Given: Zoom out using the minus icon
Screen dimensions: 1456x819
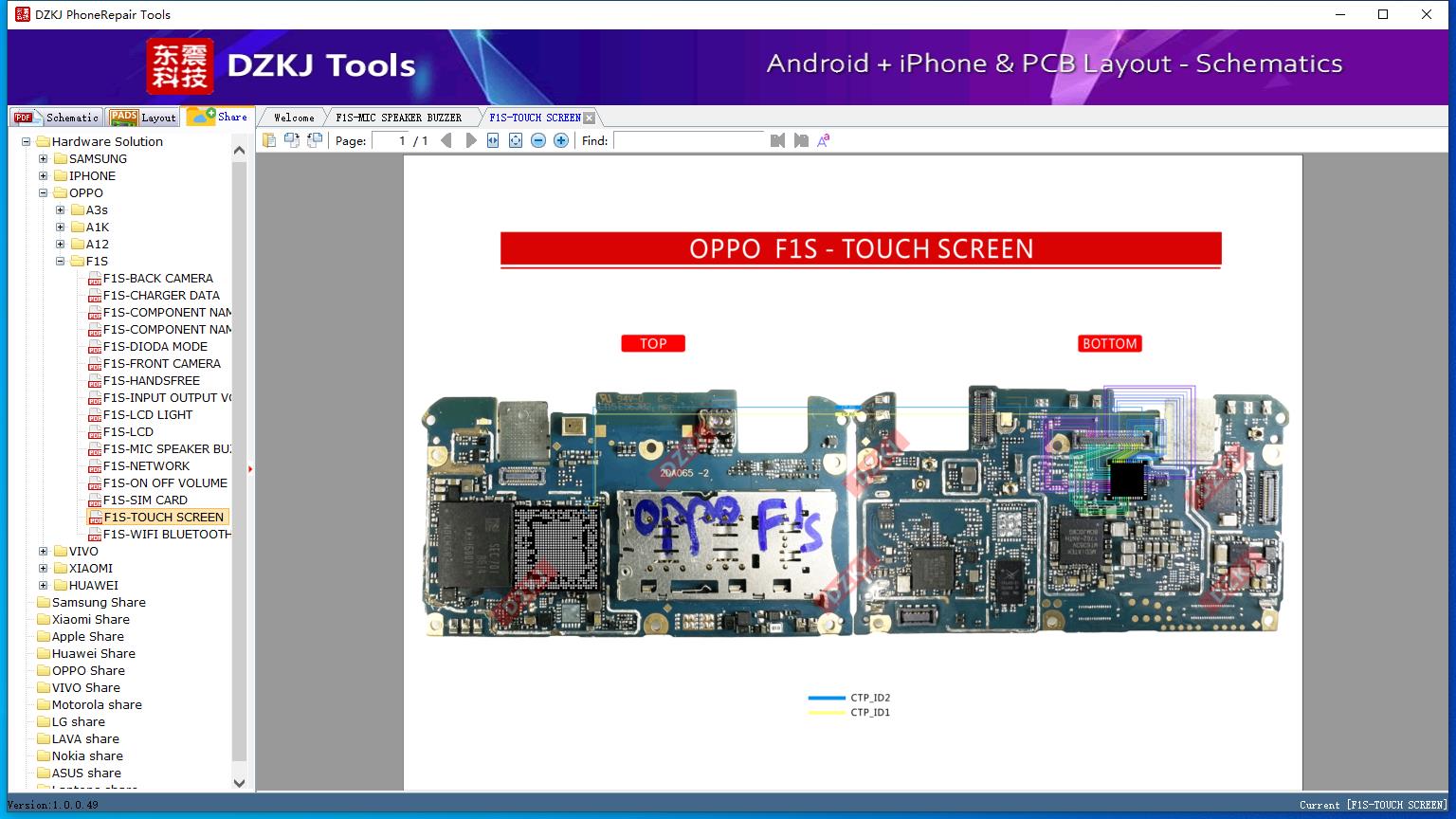Looking at the screenshot, I should [x=538, y=140].
